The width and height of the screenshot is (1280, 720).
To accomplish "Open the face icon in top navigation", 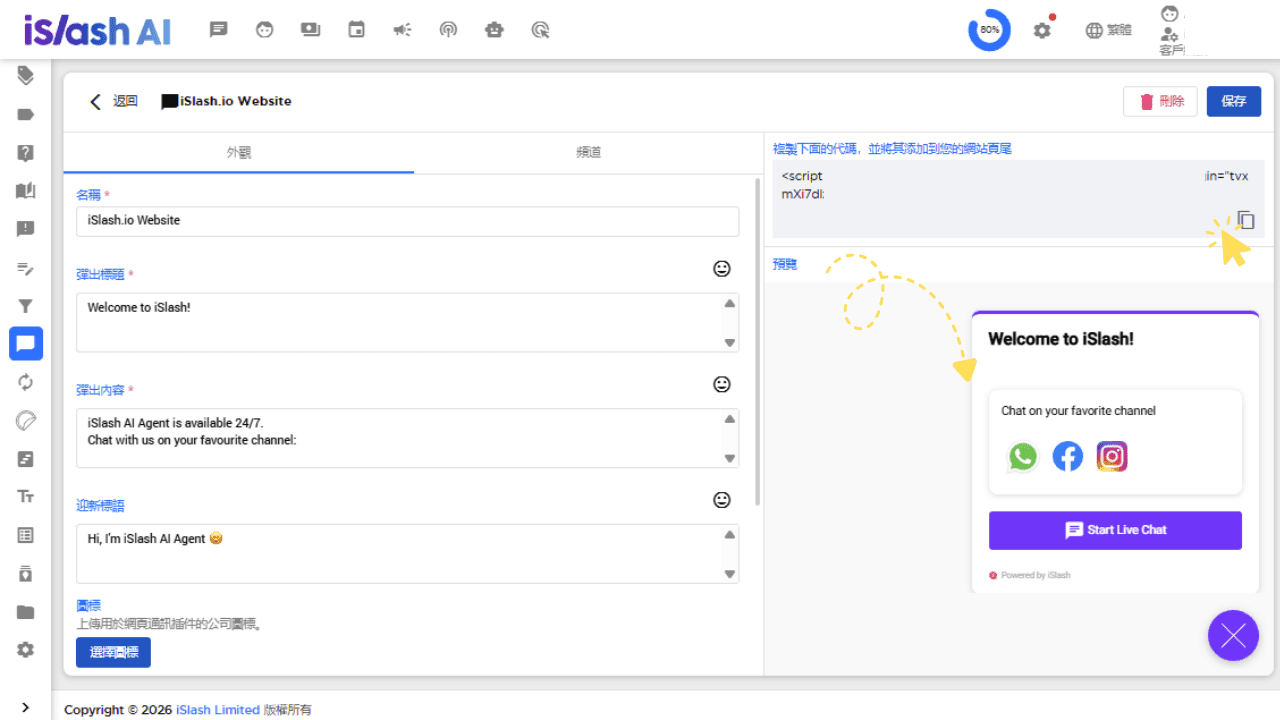I will tap(264, 30).
